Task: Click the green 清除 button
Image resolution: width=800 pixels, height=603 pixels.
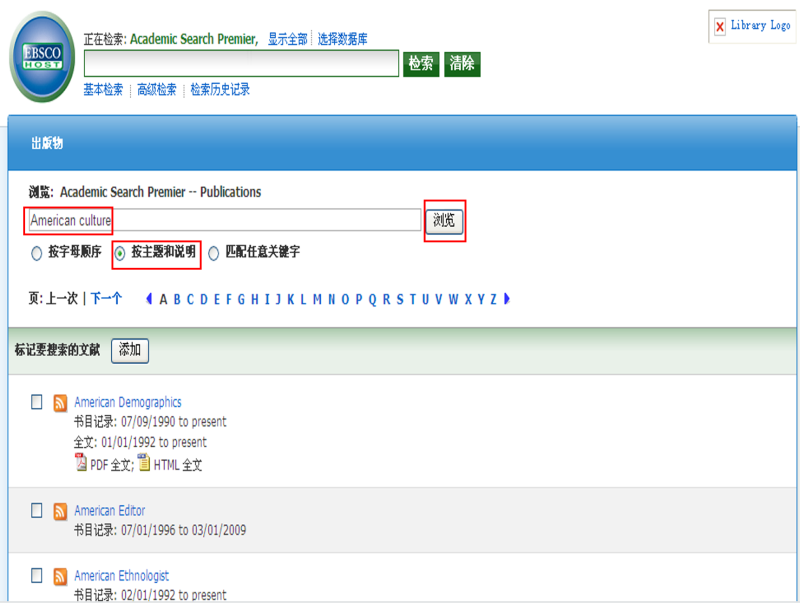Action: [x=462, y=64]
